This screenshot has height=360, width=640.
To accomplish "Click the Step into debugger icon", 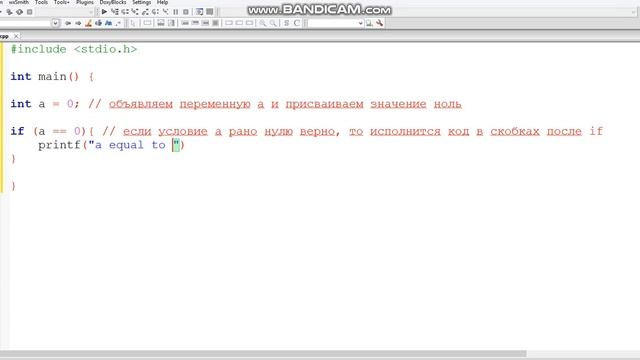I will [135, 12].
